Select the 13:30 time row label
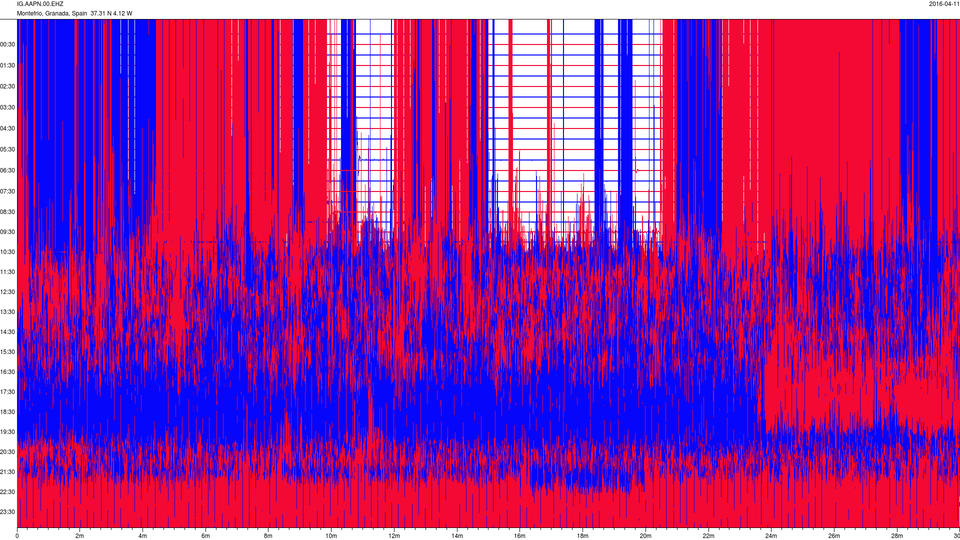Screen dimensions: 960x540 (7, 312)
